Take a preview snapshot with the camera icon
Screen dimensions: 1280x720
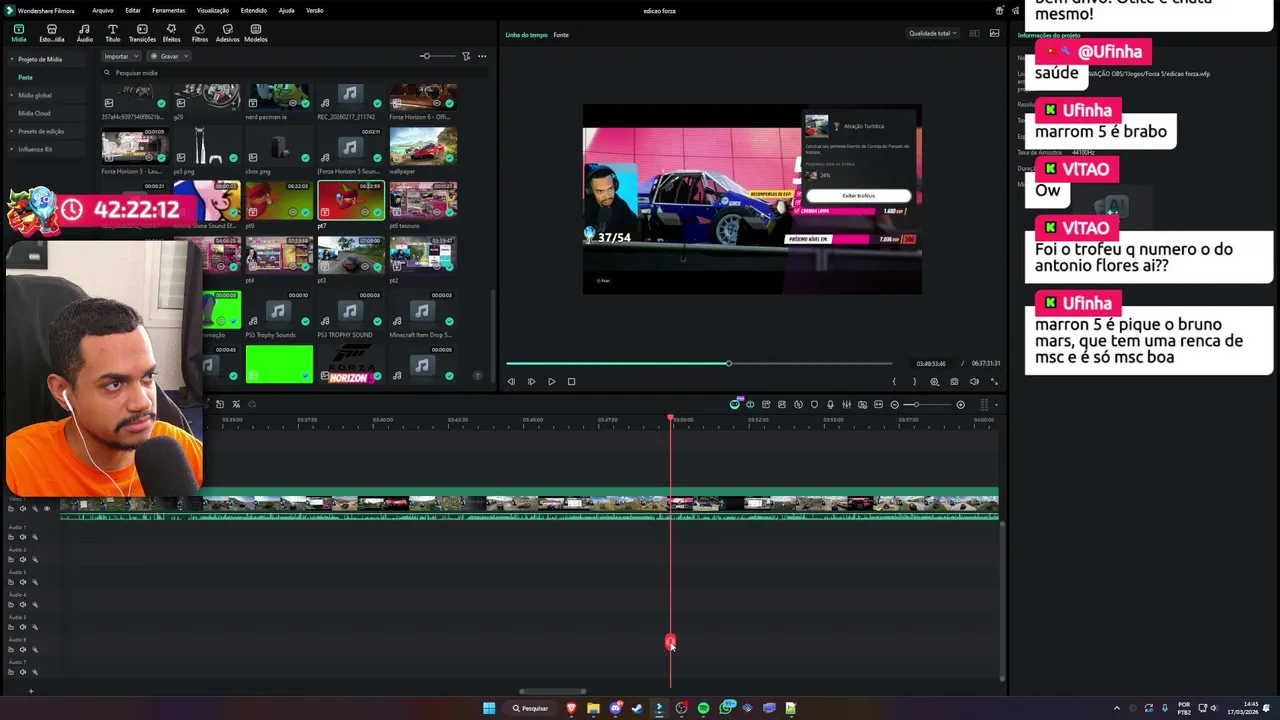tap(954, 381)
